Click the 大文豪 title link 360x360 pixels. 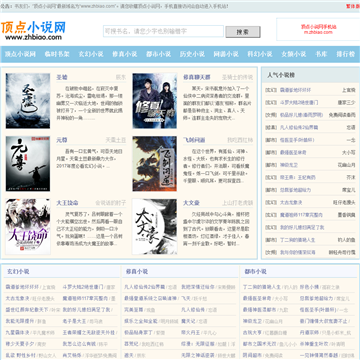tap(191, 203)
